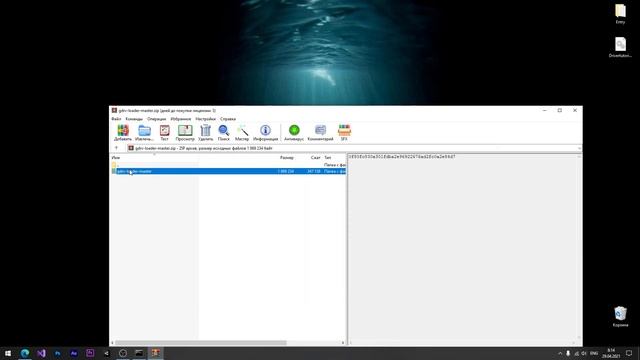Open the terminal window from taskbar

point(139,353)
